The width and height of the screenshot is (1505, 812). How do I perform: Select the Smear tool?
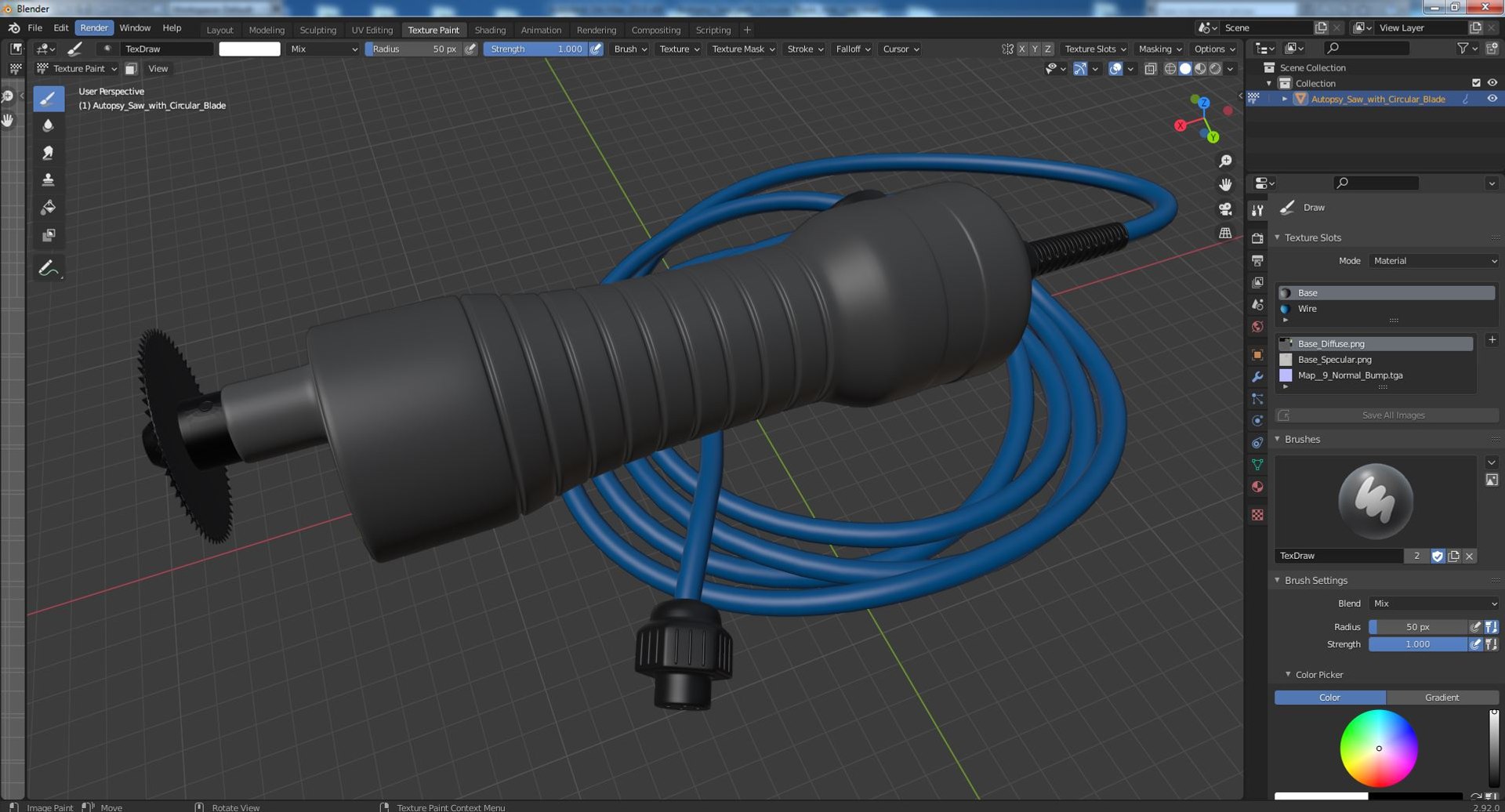pos(48,153)
